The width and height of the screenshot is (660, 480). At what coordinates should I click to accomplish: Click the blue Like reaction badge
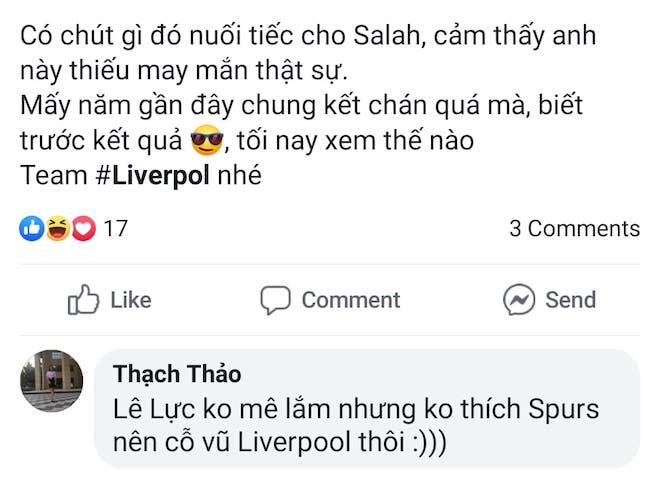click(32, 228)
